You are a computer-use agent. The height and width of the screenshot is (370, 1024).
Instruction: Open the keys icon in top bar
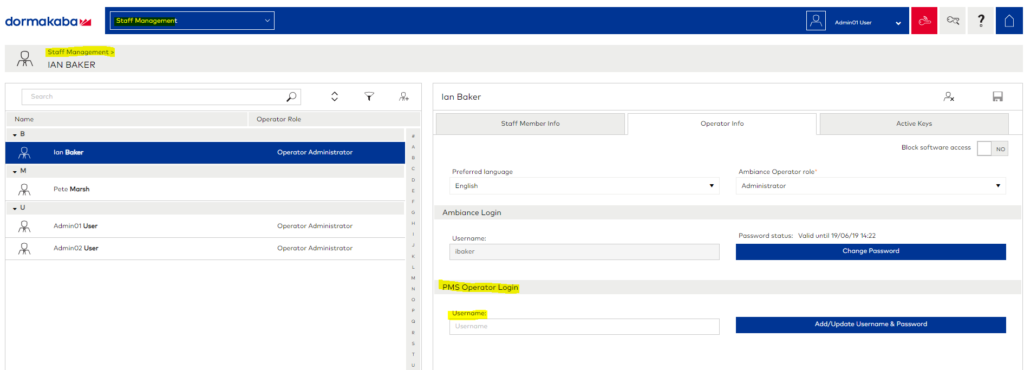[953, 21]
